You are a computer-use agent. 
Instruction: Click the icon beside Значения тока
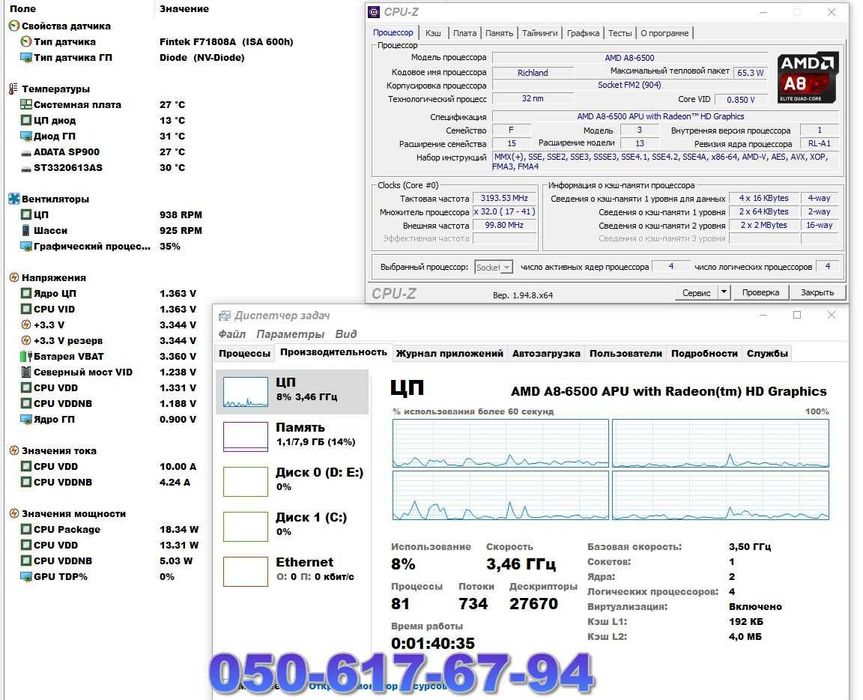coord(14,451)
